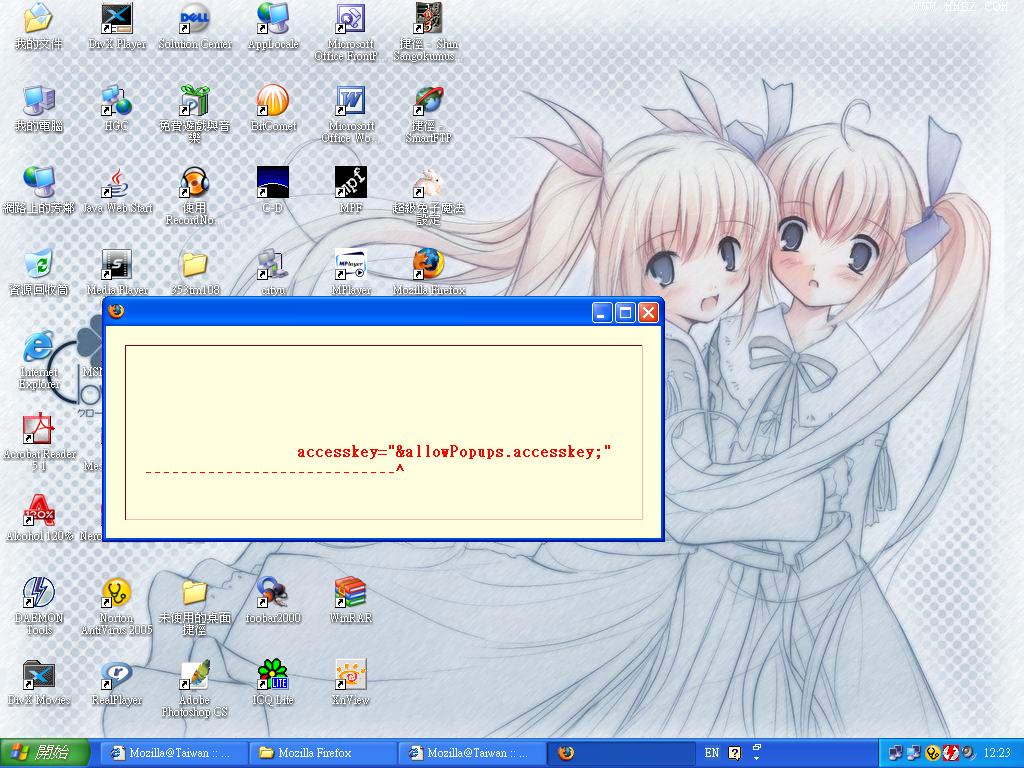
Task: Click Firefox icon in error dialog title bar
Action: 116,311
